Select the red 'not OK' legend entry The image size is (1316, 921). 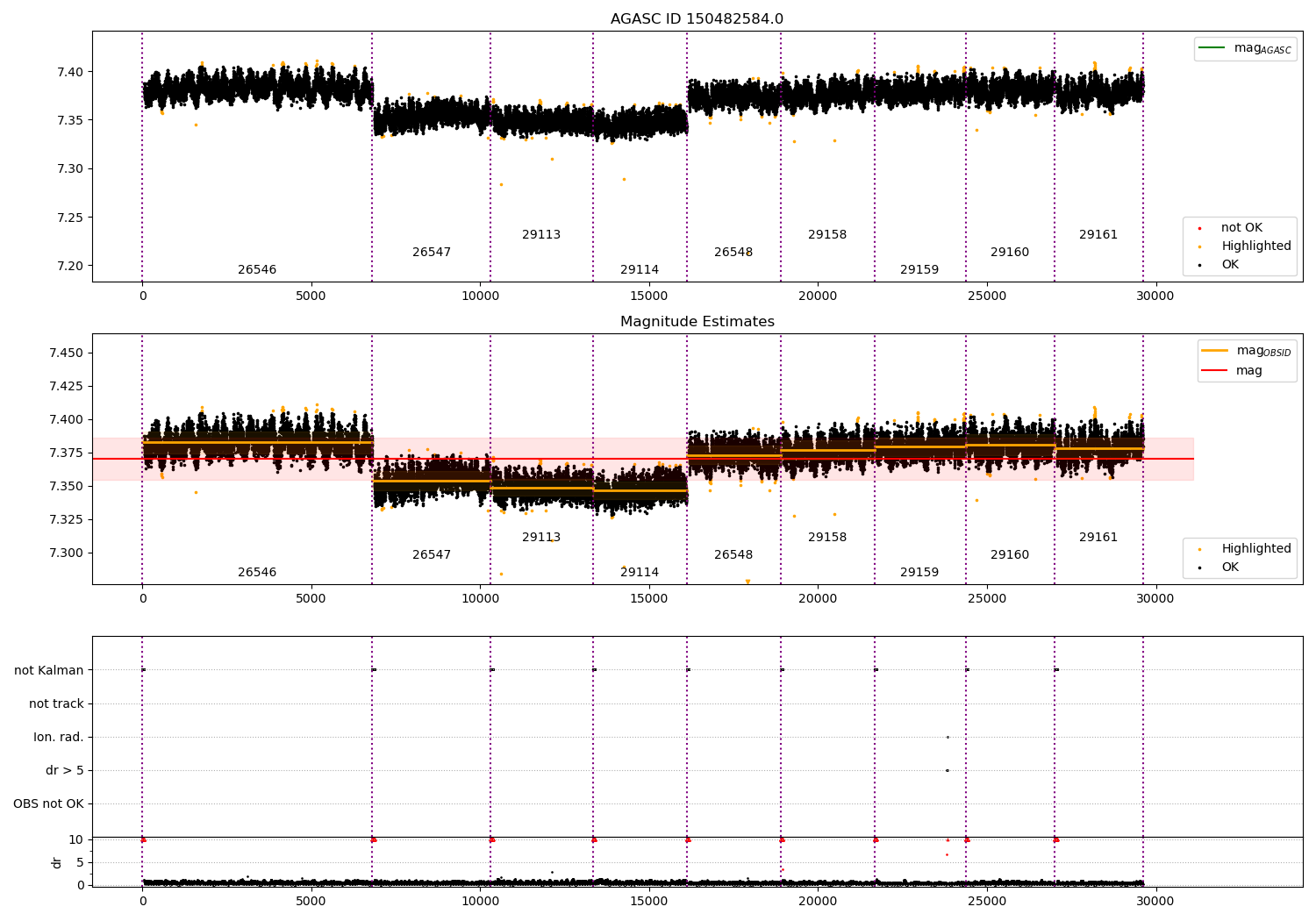click(1231, 228)
